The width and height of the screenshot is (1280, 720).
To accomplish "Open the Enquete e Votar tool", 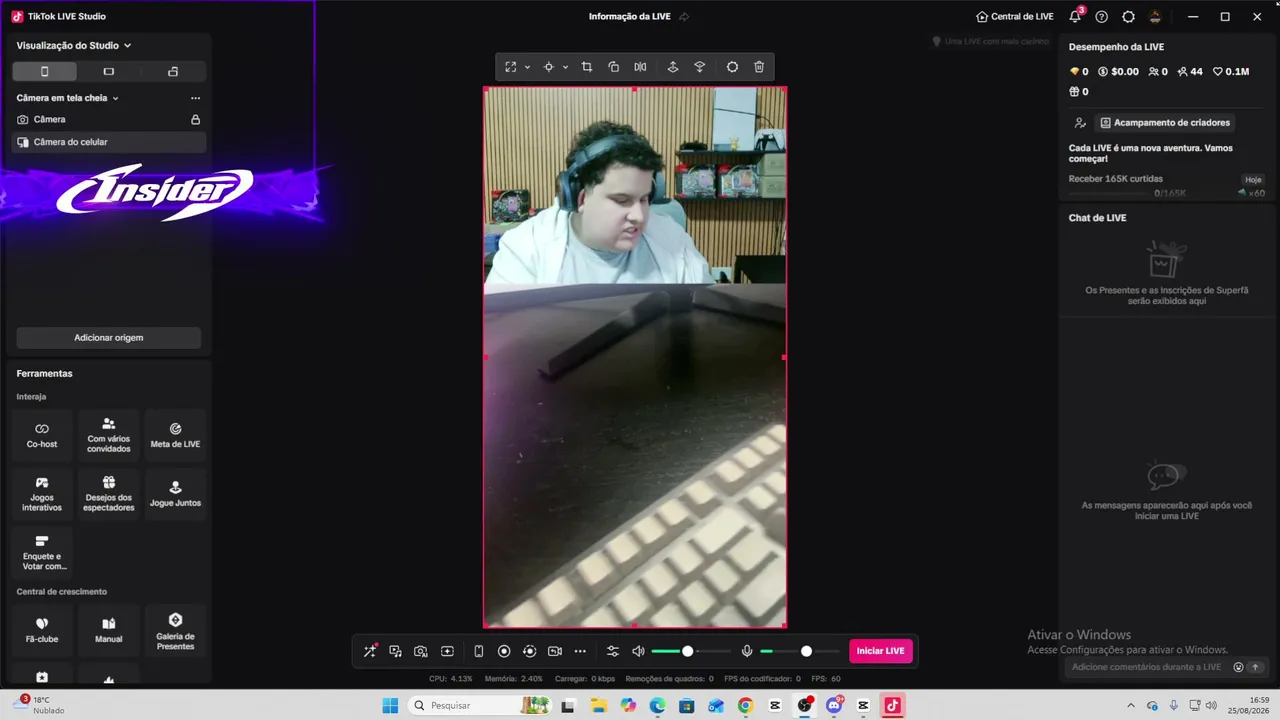I will point(42,553).
